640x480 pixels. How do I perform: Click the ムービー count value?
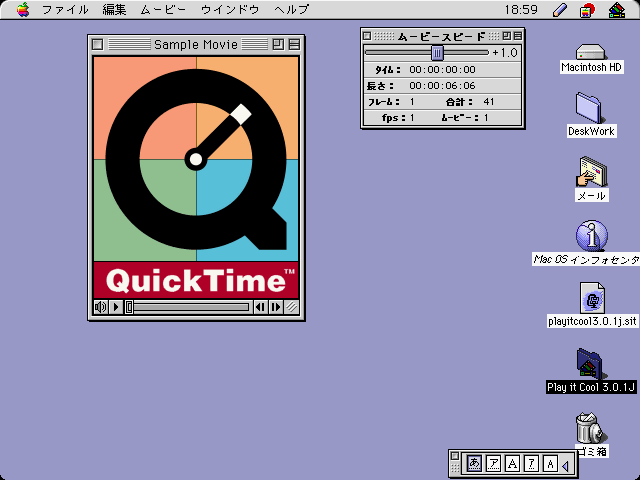click(486, 118)
